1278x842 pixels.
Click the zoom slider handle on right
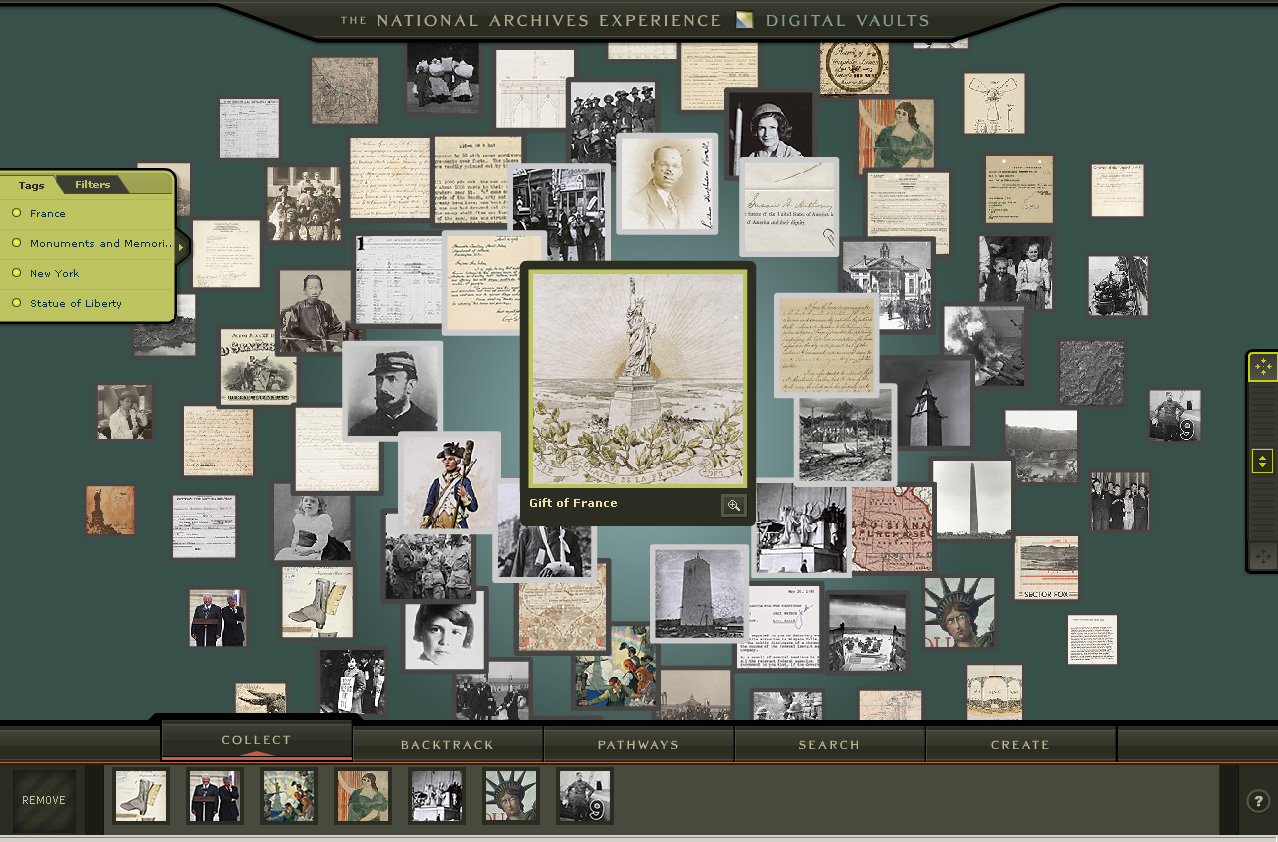click(x=1262, y=461)
